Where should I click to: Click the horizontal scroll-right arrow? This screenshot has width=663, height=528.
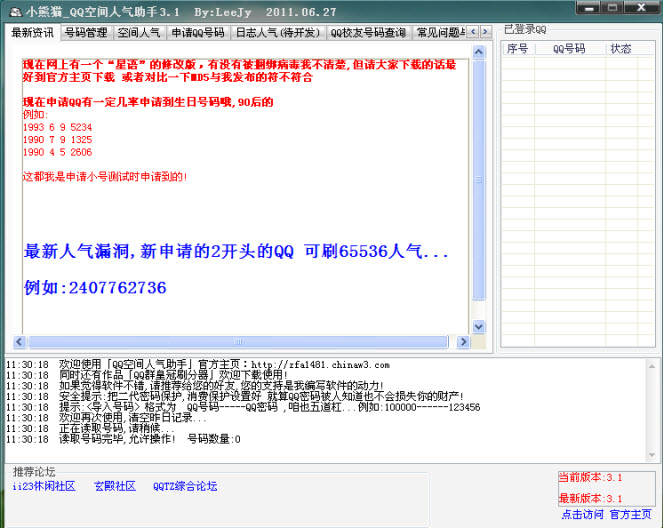[463, 342]
